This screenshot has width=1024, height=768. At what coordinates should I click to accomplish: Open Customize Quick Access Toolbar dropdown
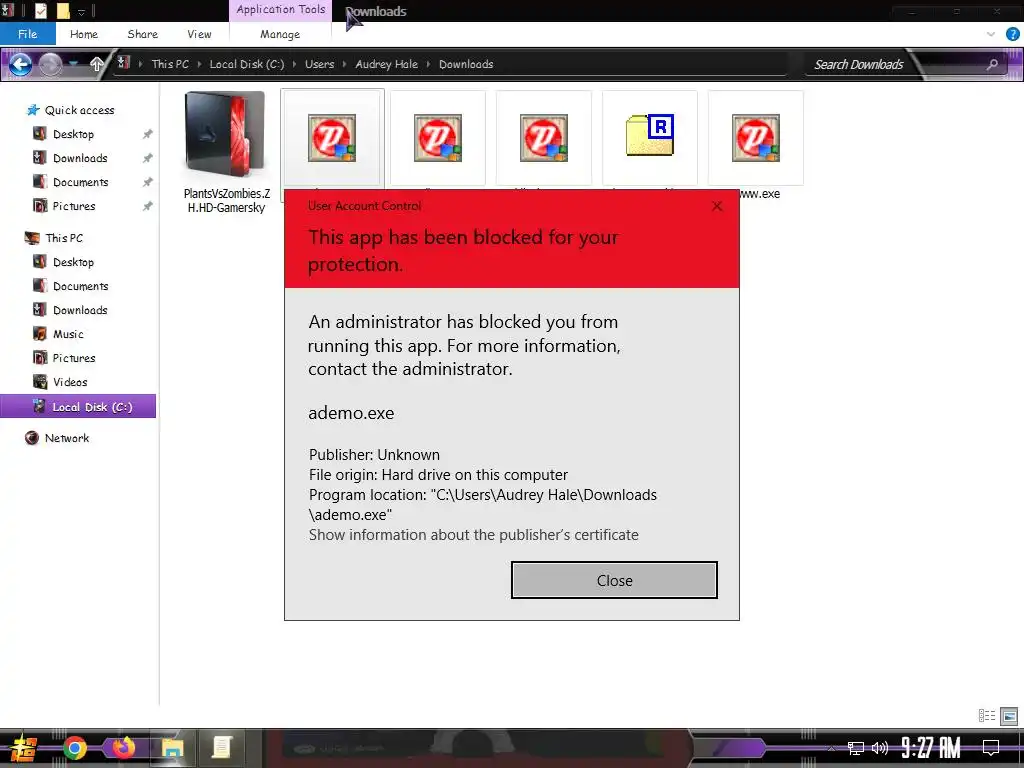82,11
